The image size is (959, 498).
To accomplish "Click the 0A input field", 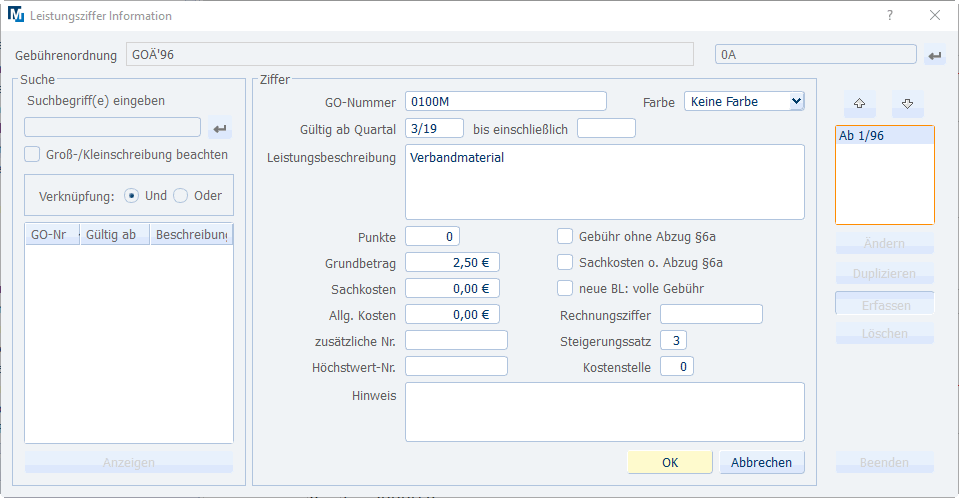I will [815, 54].
